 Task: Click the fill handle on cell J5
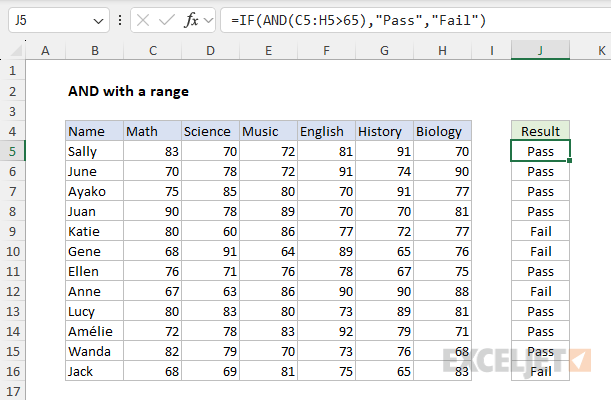[569, 160]
